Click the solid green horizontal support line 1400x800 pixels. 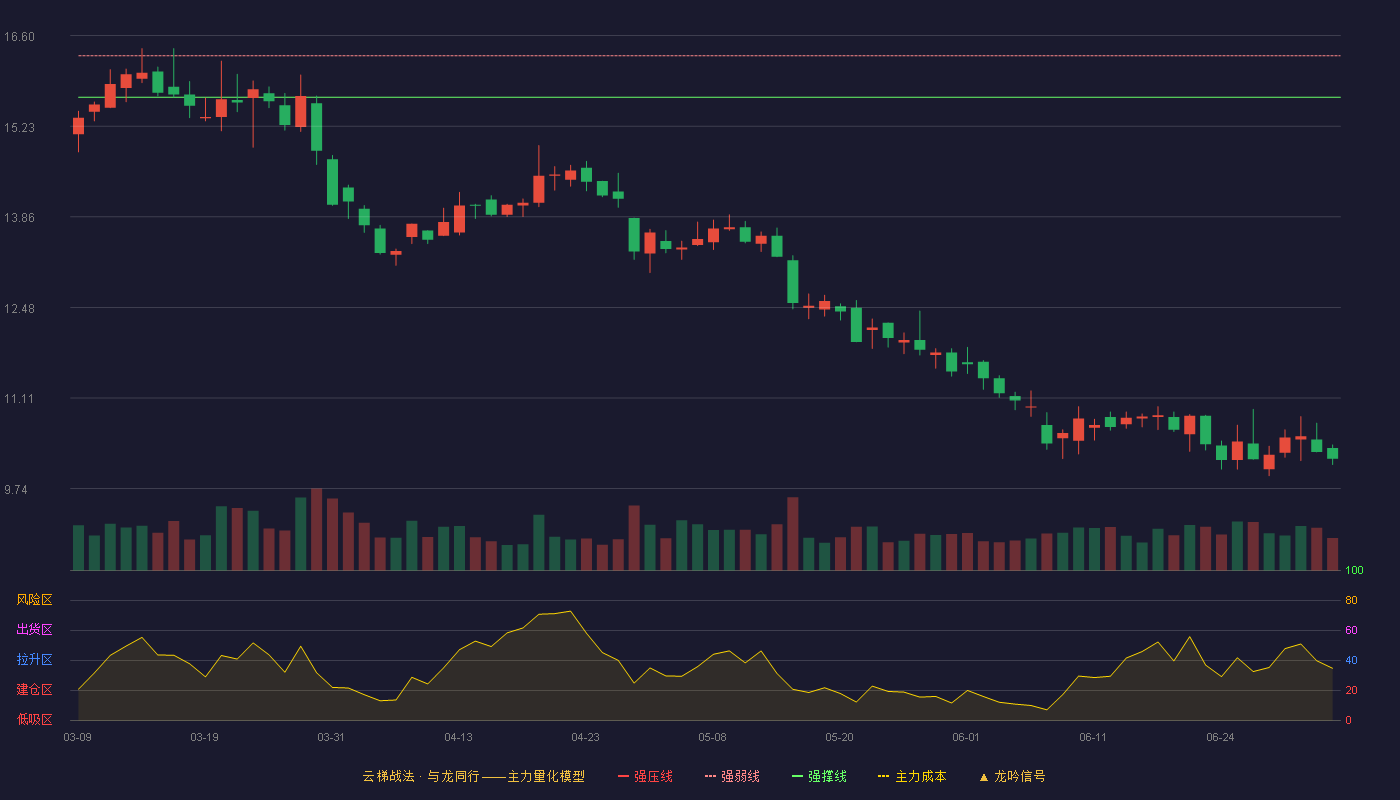[709, 97]
